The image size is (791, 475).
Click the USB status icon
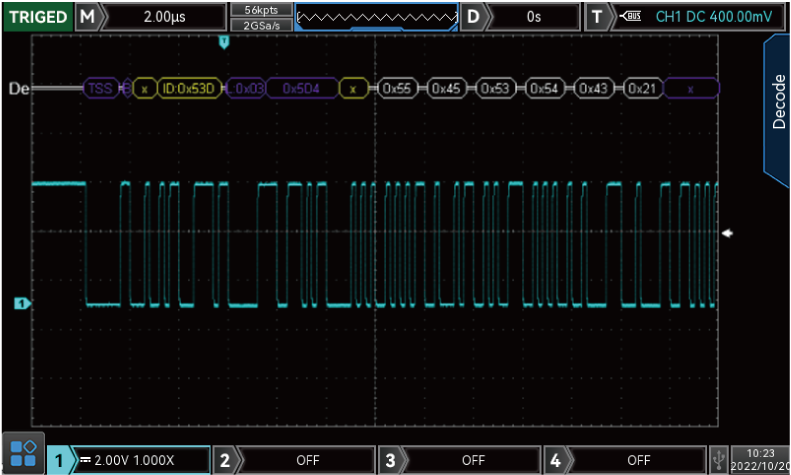718,460
